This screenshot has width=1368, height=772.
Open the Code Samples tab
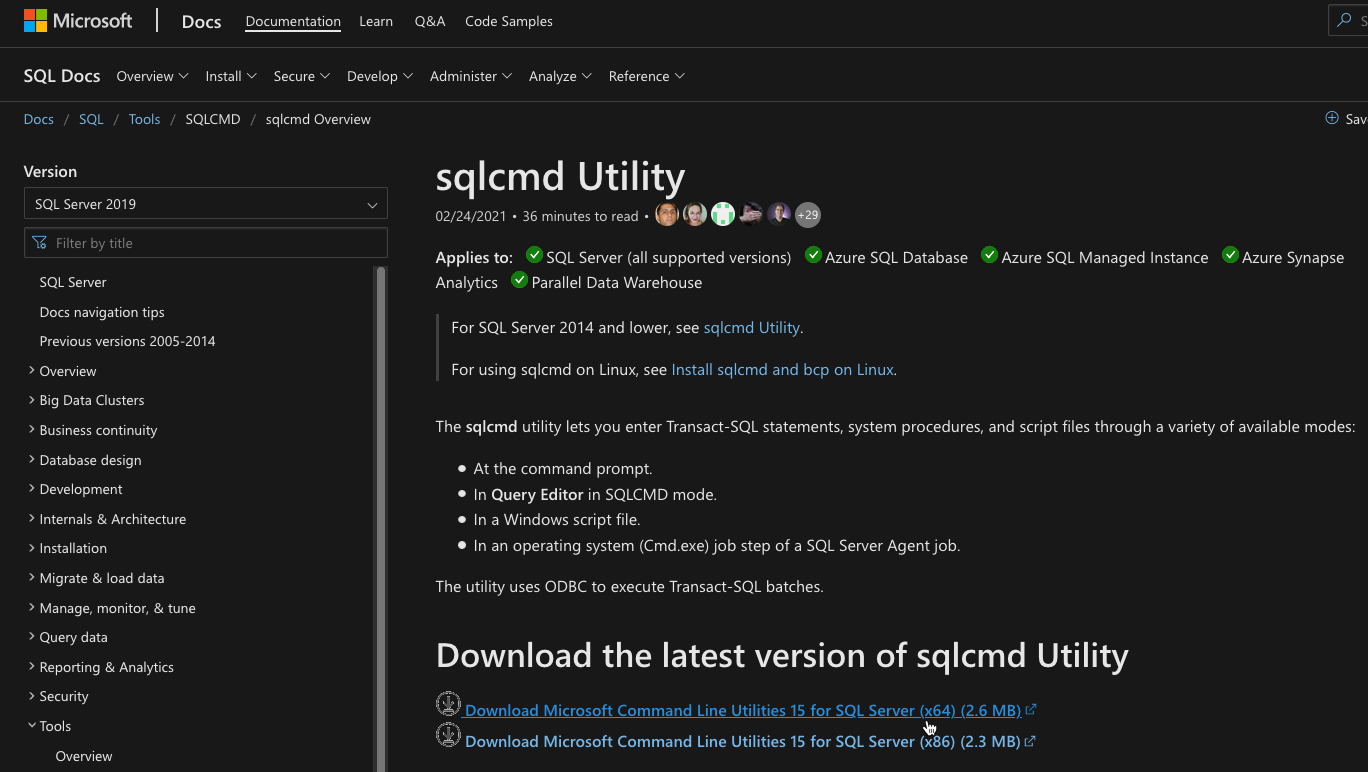point(509,21)
